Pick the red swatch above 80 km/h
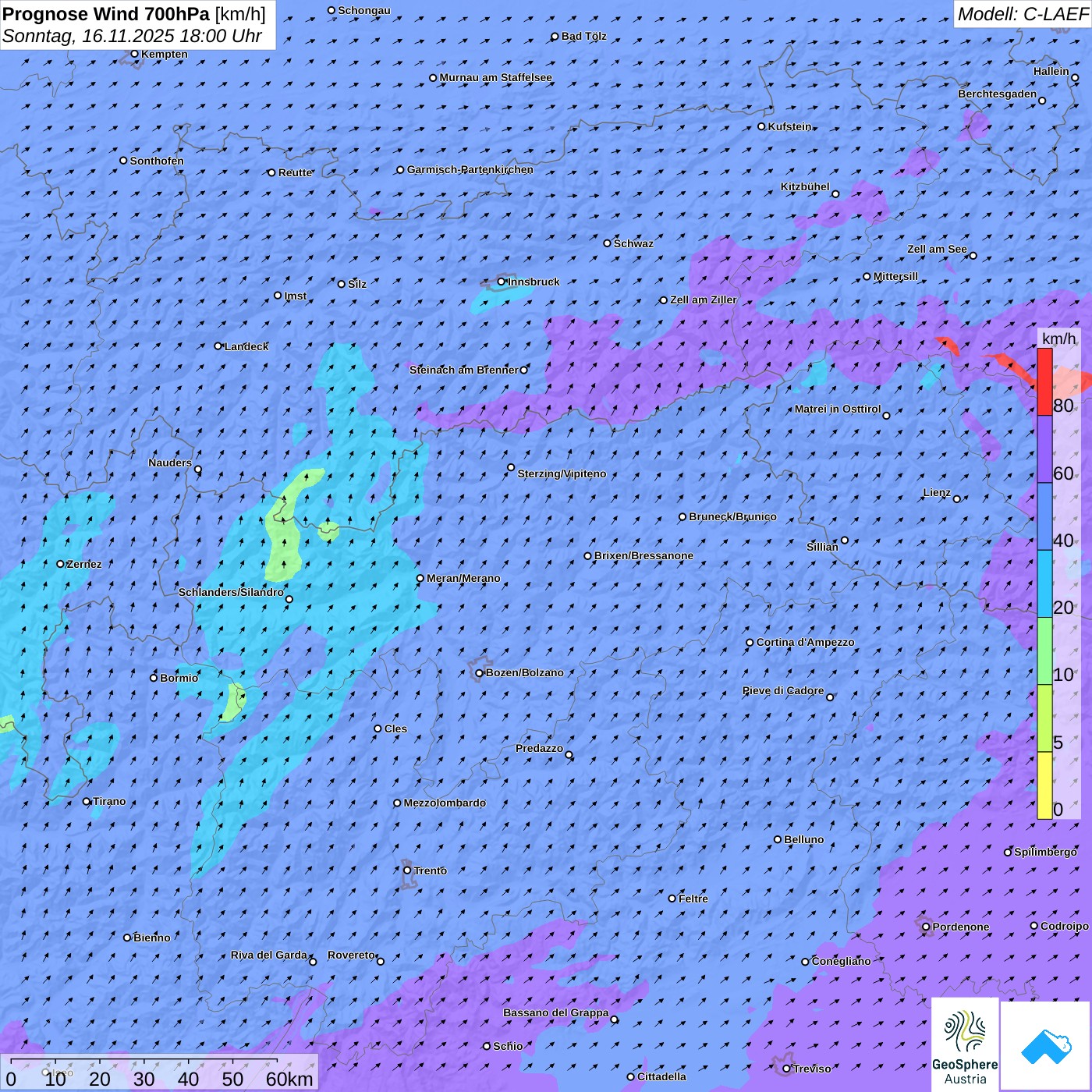 (x=1044, y=381)
